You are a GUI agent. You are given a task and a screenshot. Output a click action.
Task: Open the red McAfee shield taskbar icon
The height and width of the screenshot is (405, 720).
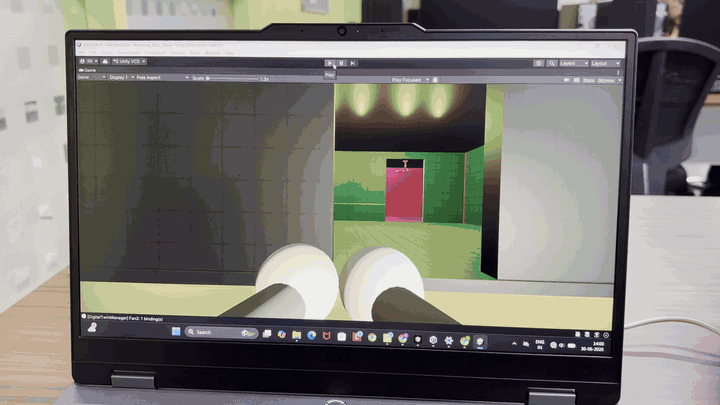(326, 336)
